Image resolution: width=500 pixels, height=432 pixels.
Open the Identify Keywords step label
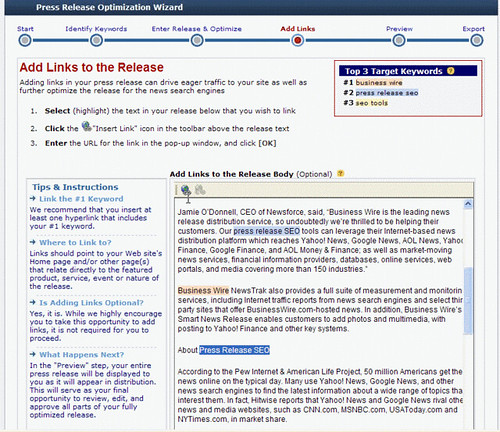point(96,29)
